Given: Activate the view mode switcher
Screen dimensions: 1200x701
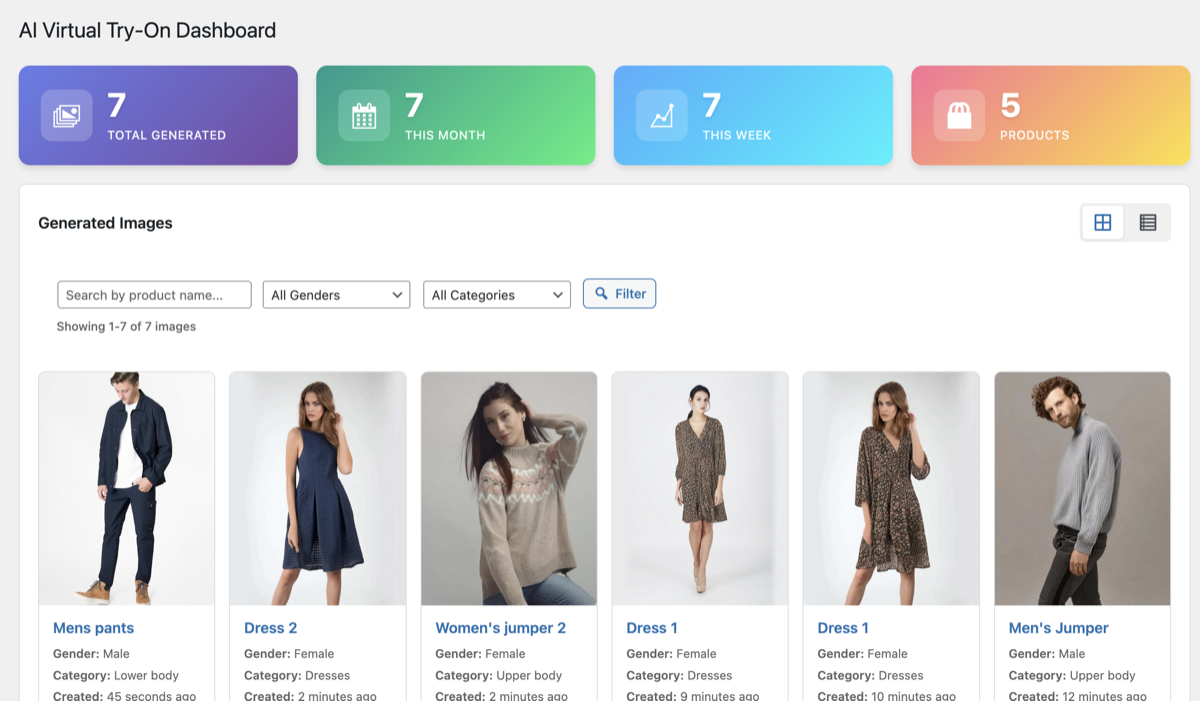Looking at the screenshot, I should click(1124, 222).
